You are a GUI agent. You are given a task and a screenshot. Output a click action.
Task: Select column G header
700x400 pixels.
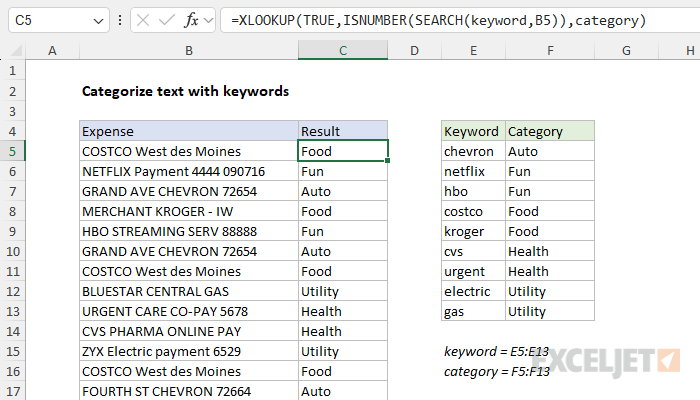[x=626, y=50]
